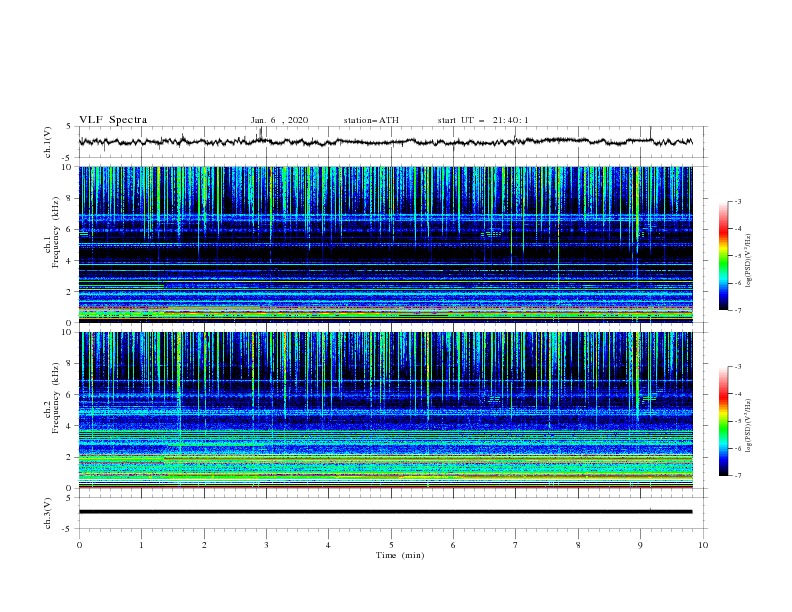The height and width of the screenshot is (612, 792).
Task: Click the upper color bar "log(PSD)(V²/Hz)" label
Action: [749, 261]
